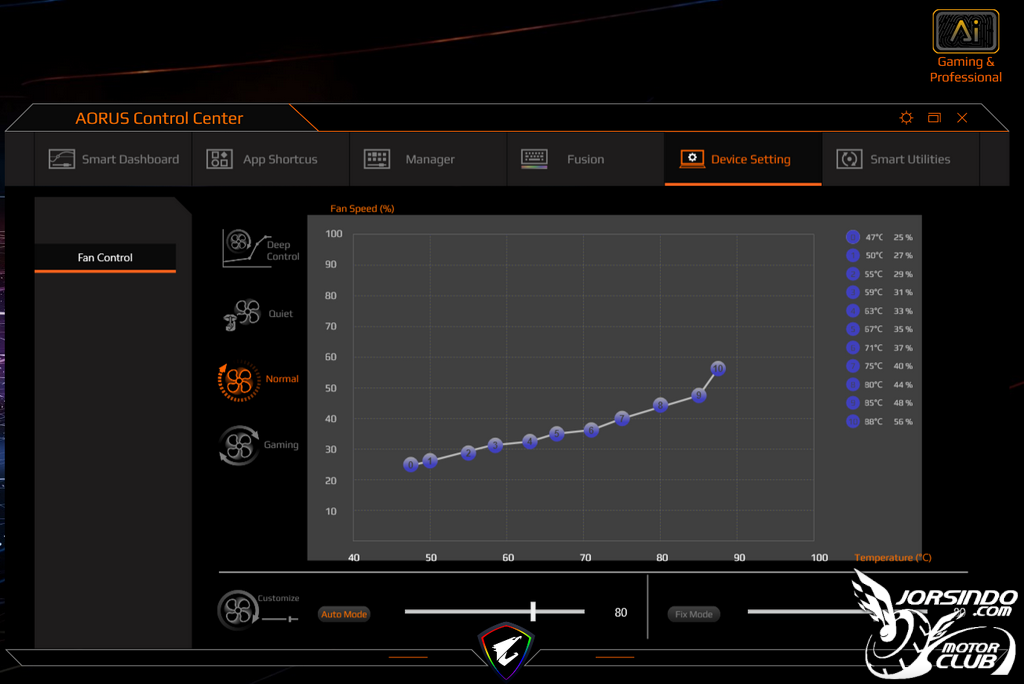Click the Auto Mode value 80
1024x684 pixels.
click(x=620, y=613)
